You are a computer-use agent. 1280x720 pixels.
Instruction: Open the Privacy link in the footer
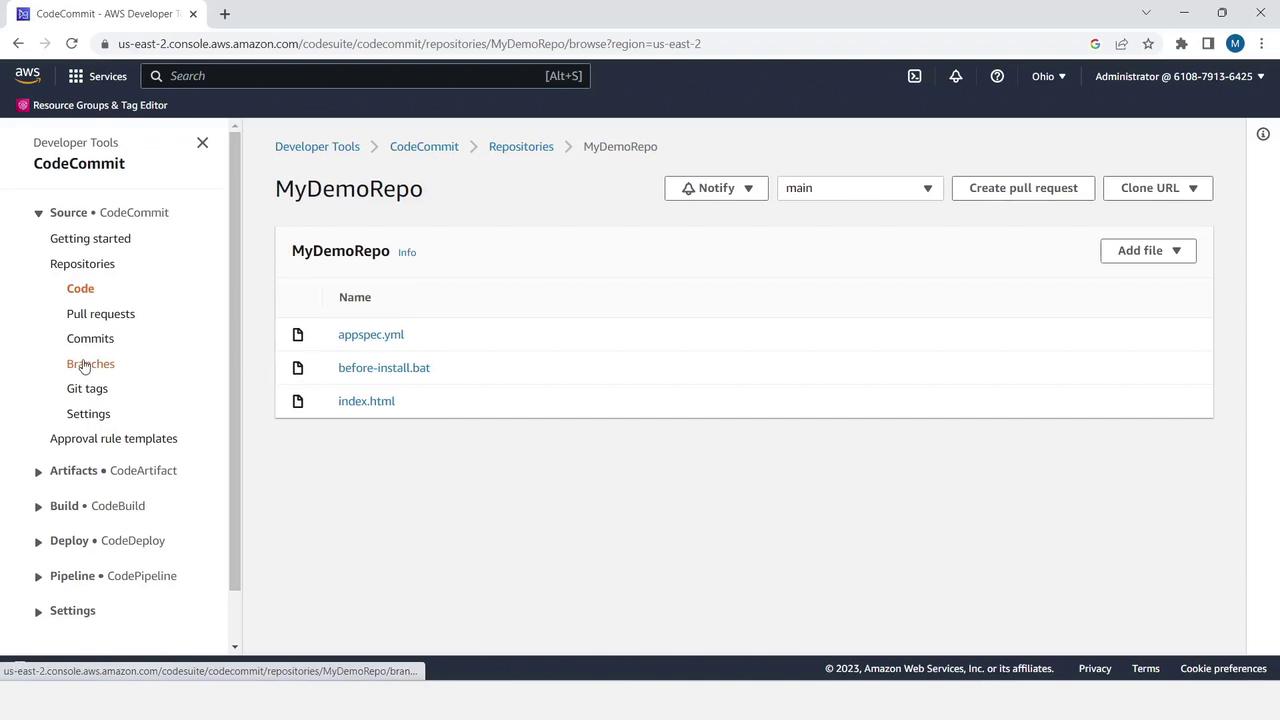coord(1095,669)
